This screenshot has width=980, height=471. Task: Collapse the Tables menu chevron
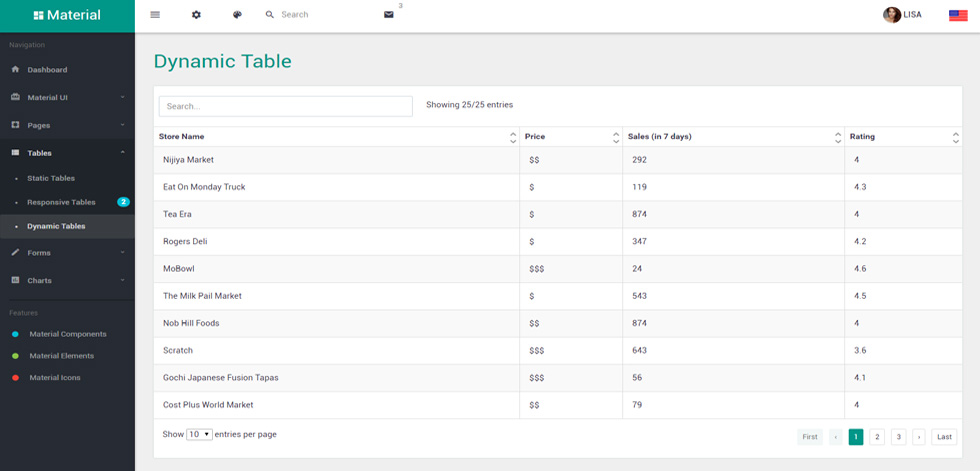tap(122, 152)
